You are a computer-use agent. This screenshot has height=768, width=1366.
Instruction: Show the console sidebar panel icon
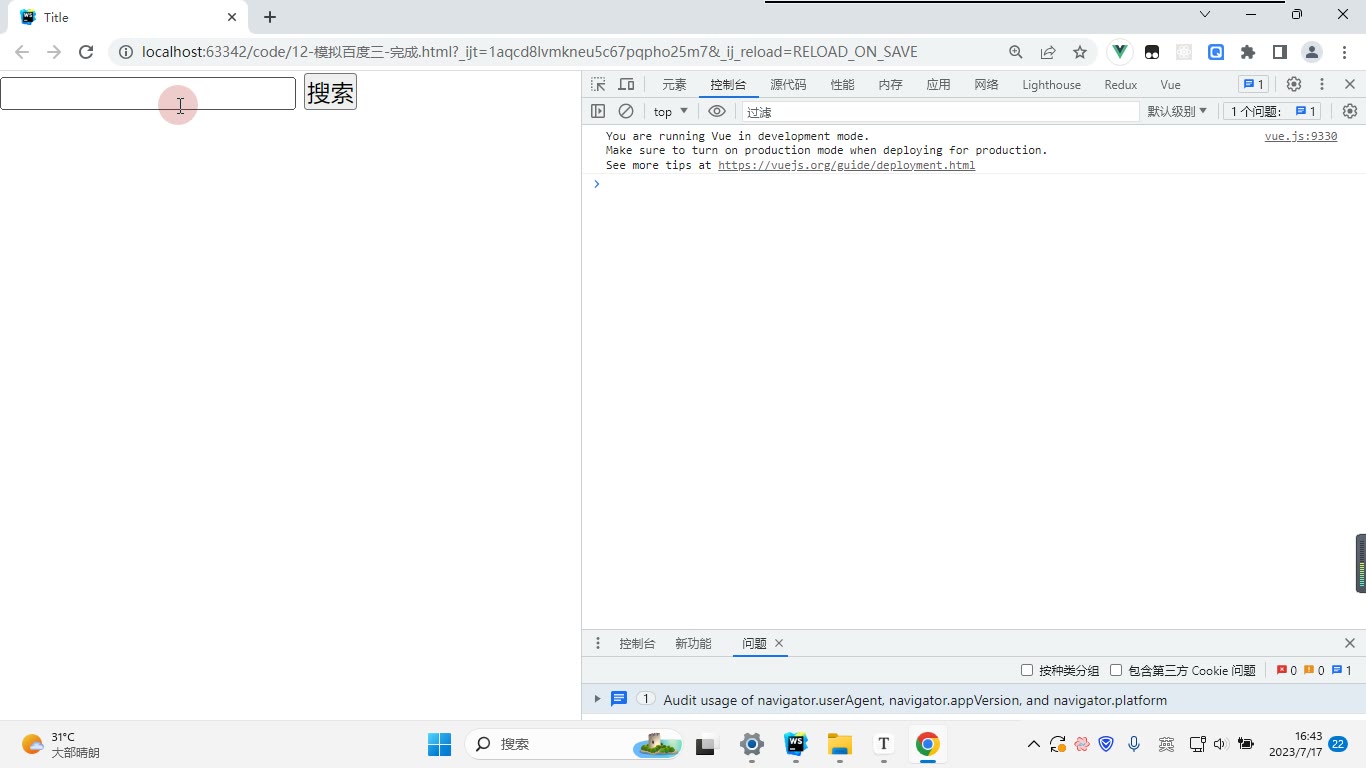click(598, 111)
